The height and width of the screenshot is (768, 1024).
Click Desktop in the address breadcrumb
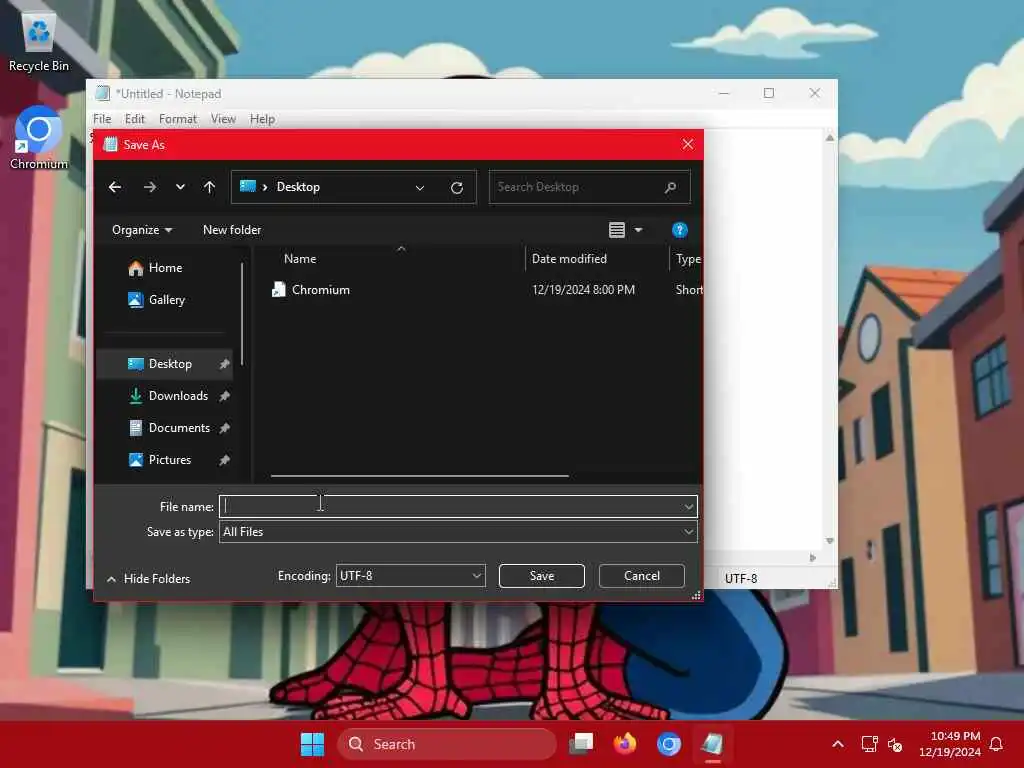tap(298, 187)
